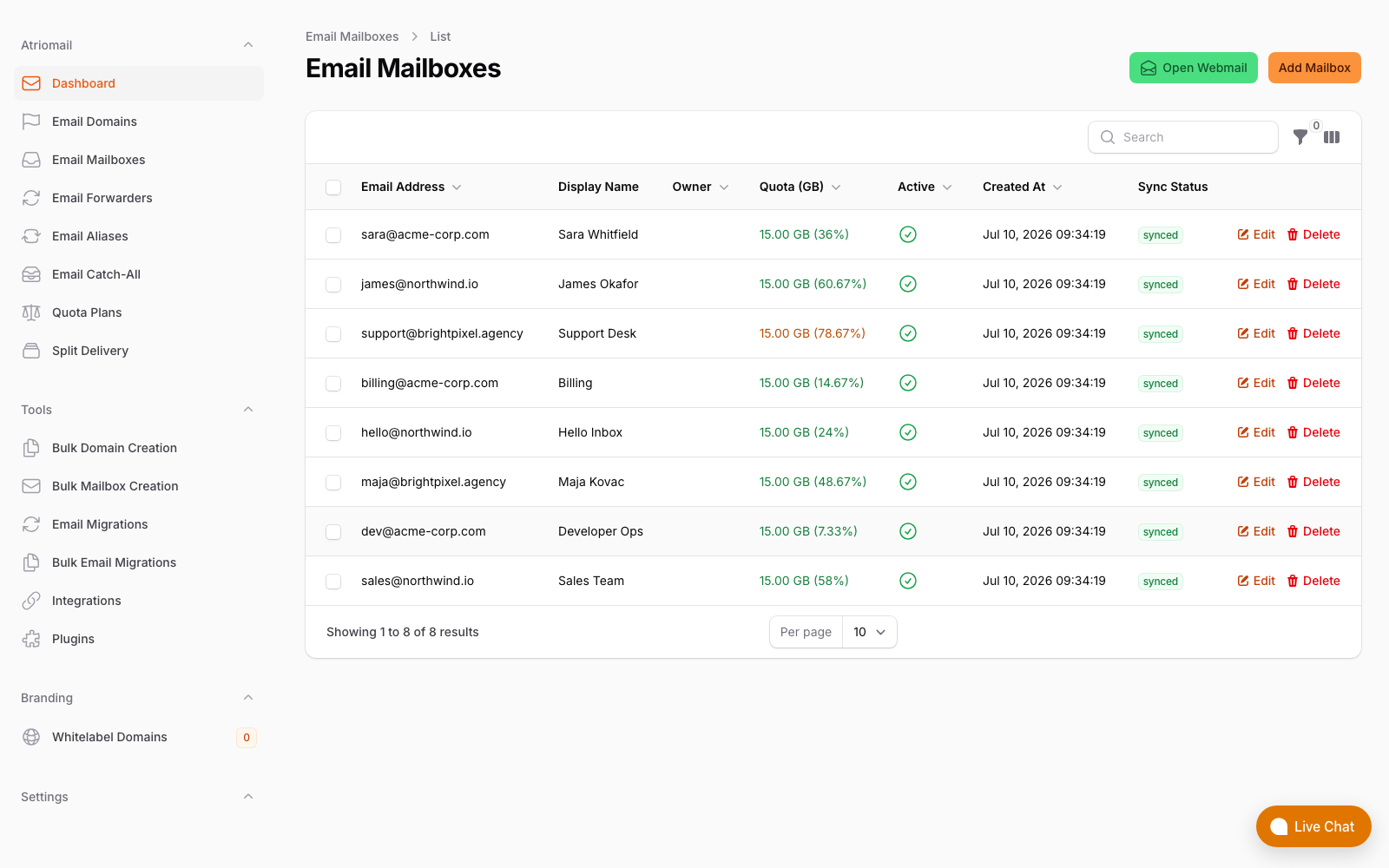Sort by the Active column header

click(925, 187)
